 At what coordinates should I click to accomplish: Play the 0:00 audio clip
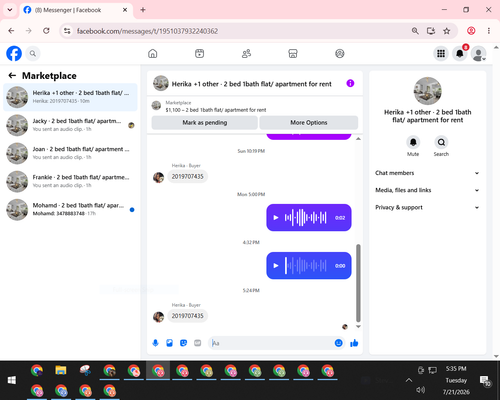click(276, 266)
